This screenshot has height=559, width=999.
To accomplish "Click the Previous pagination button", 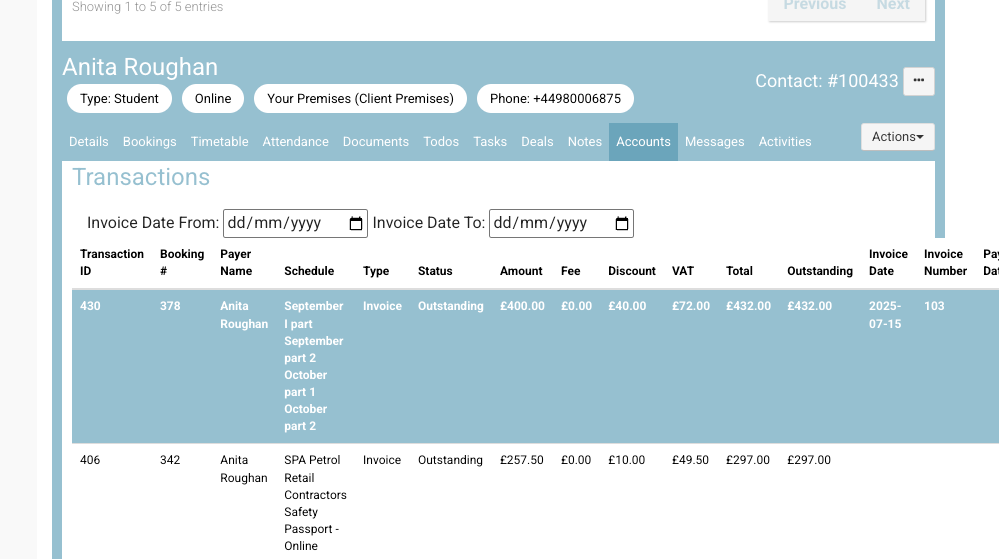I will [814, 6].
